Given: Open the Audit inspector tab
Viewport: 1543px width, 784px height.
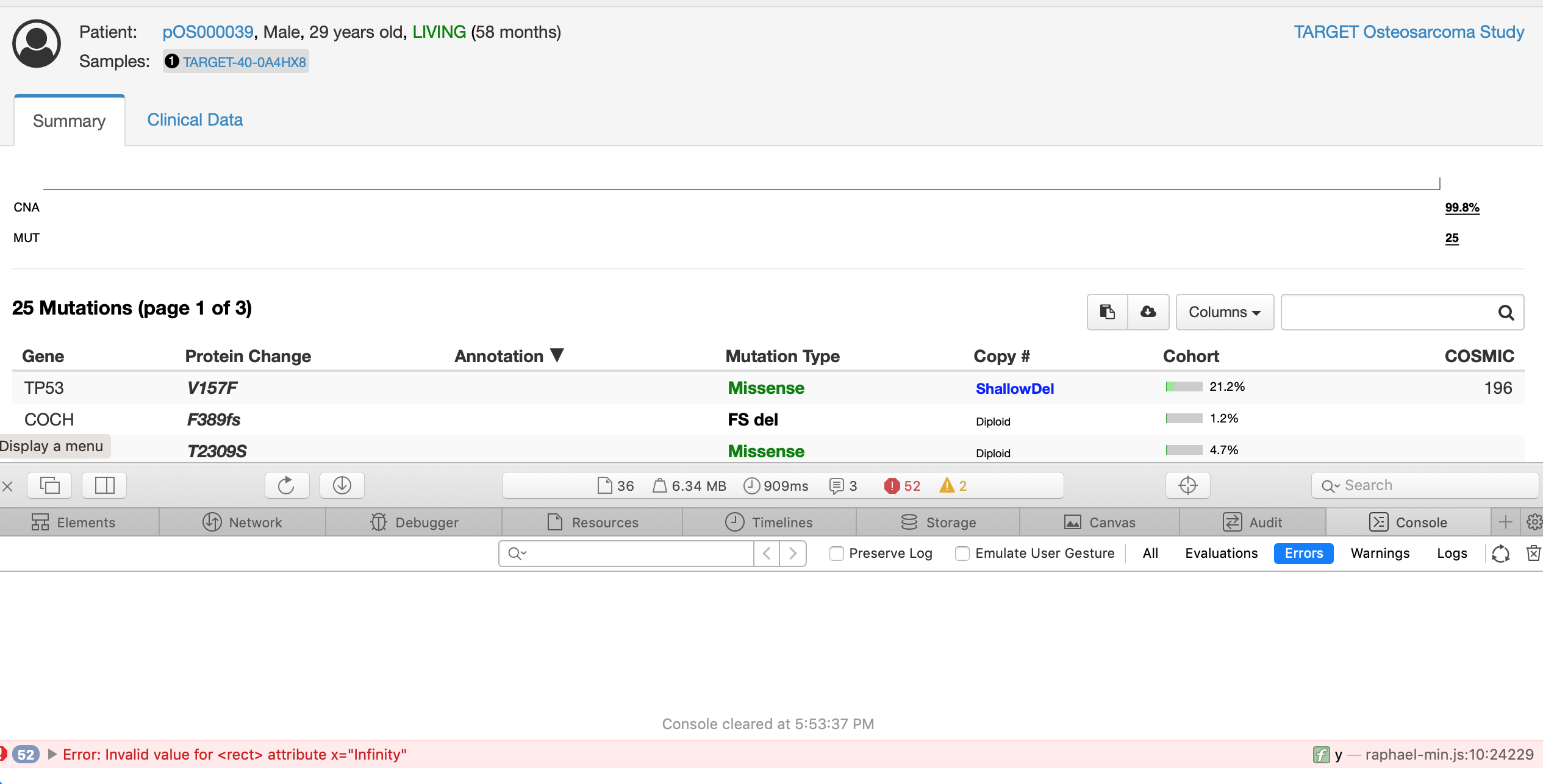Looking at the screenshot, I should (1253, 522).
